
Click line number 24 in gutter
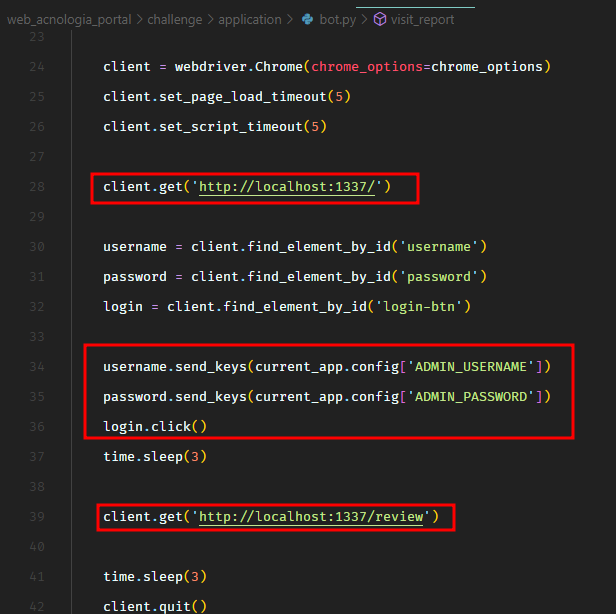point(36,67)
